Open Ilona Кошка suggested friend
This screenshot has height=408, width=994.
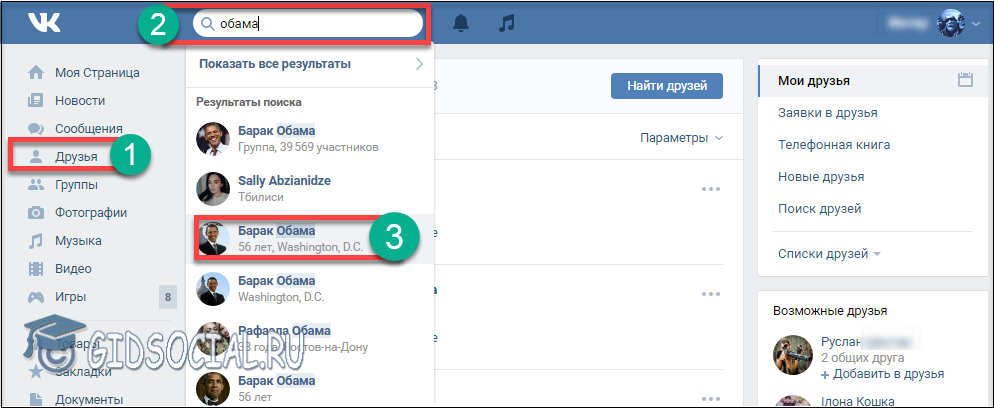tap(858, 401)
